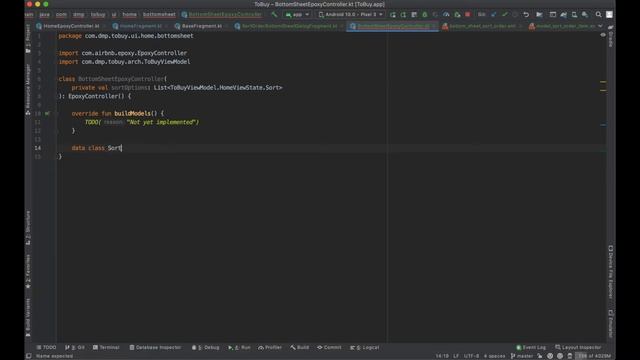Open the AVD Manager device icon
Screen dimensions: 640x360
tap(574, 15)
